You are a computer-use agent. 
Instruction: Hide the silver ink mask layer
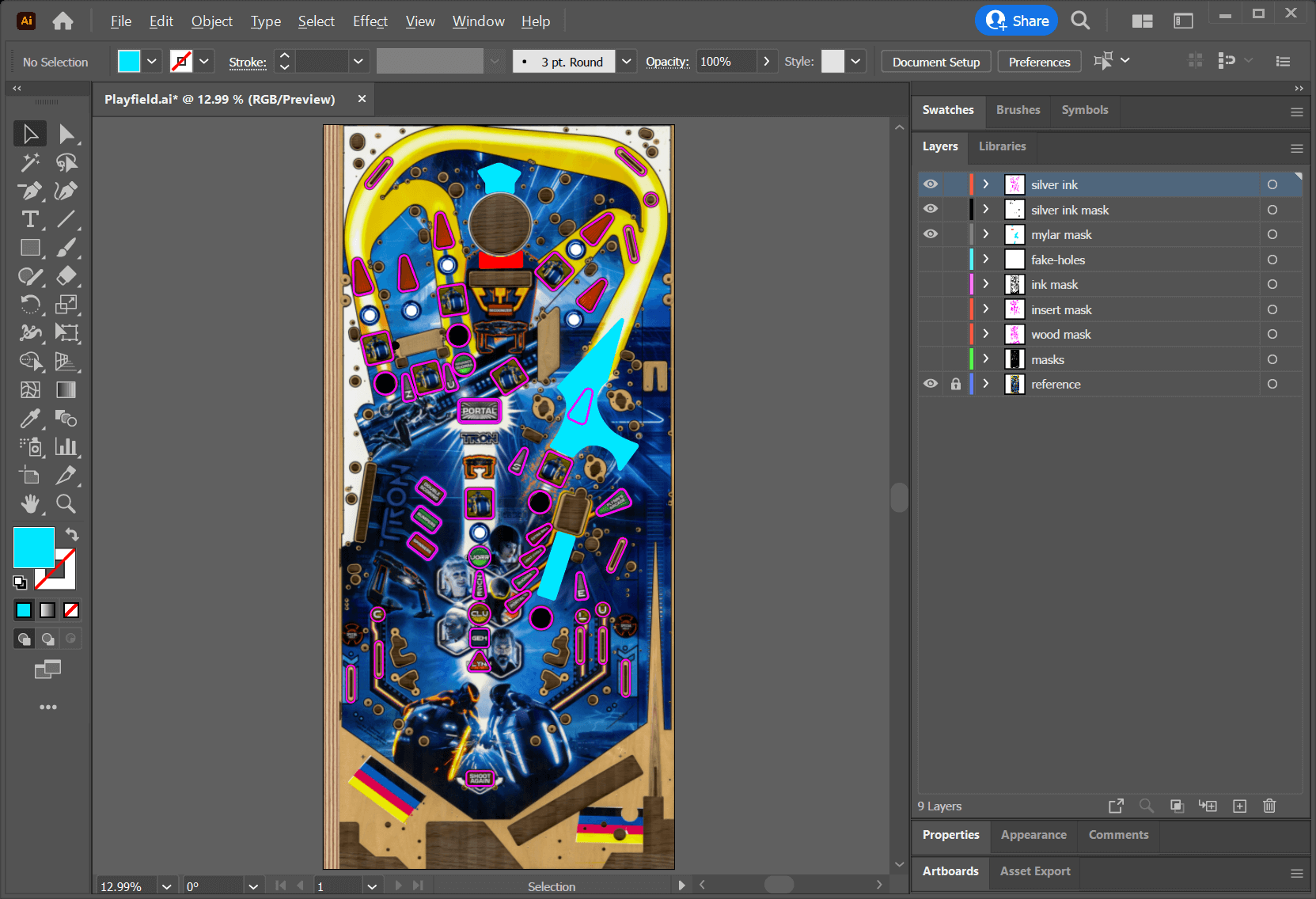tap(931, 210)
